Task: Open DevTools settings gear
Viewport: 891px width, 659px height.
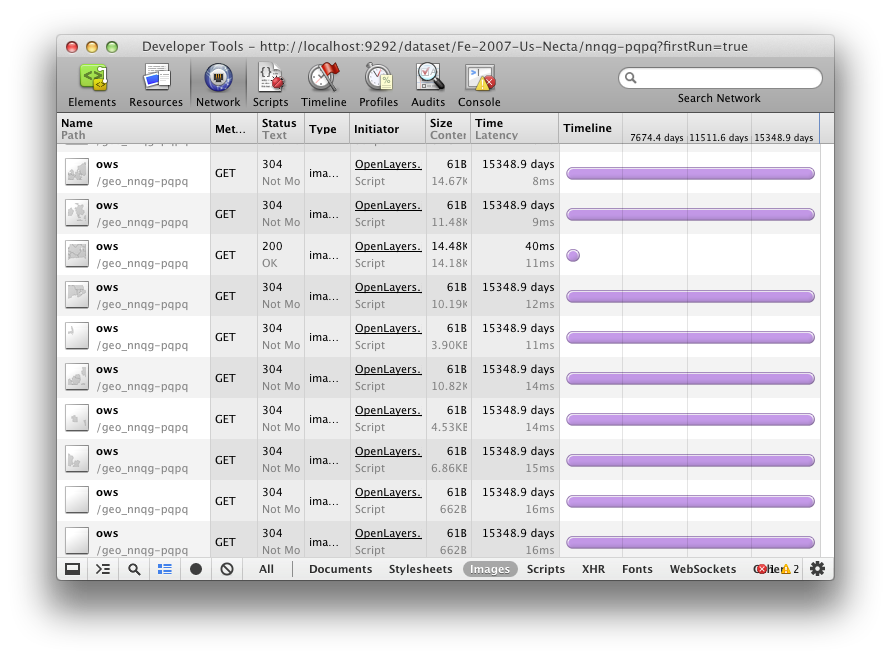Action: pyautogui.click(x=817, y=569)
